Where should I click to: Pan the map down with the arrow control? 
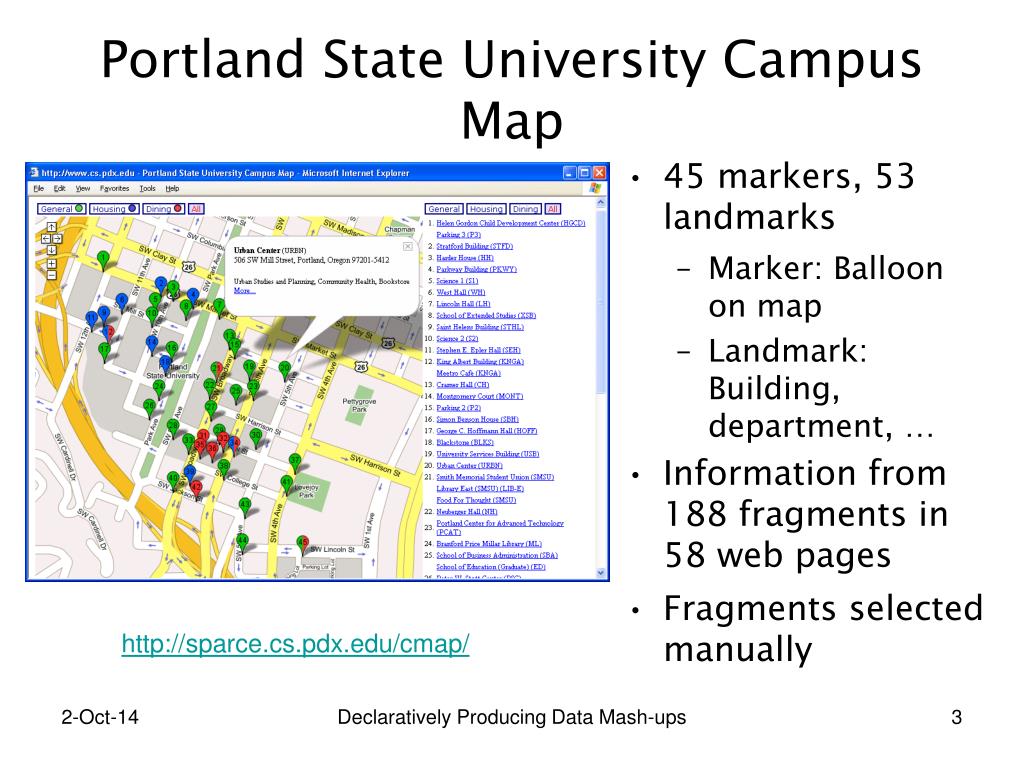[x=52, y=250]
